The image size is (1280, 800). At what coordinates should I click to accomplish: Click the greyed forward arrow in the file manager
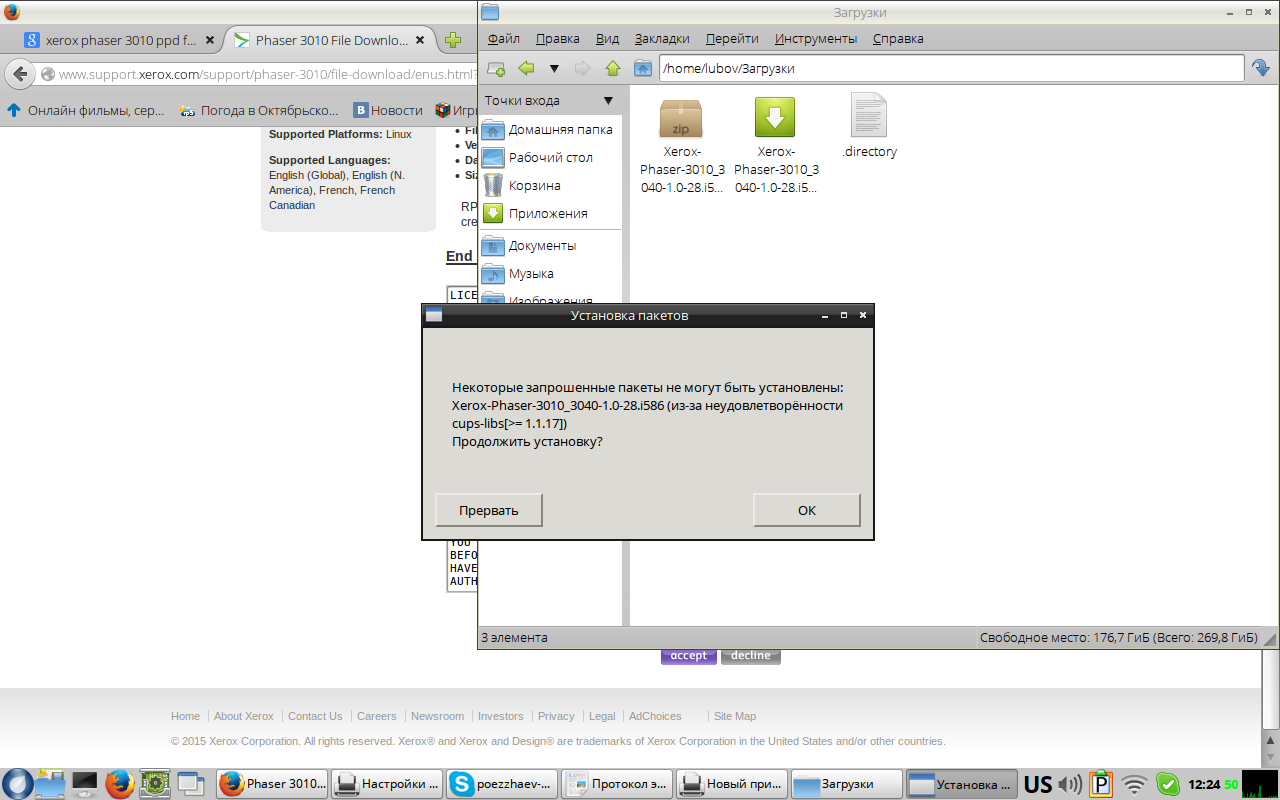[x=583, y=68]
